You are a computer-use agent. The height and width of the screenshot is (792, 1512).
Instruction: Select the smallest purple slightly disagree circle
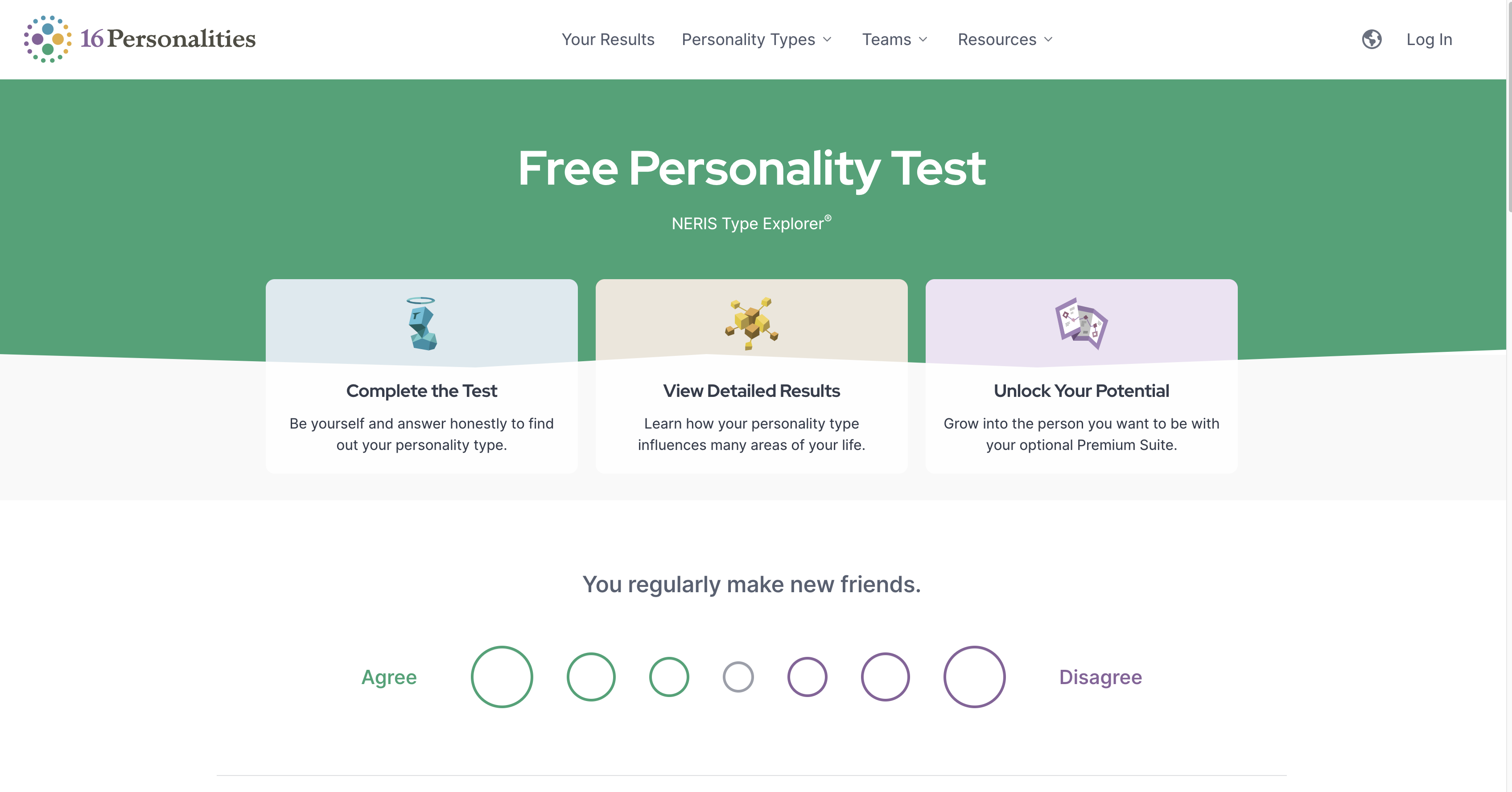[x=807, y=677]
